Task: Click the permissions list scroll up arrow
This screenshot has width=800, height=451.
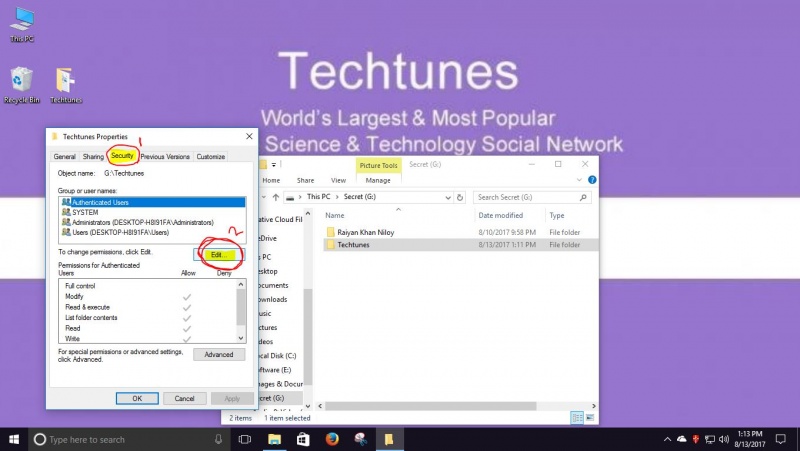Action: point(241,284)
